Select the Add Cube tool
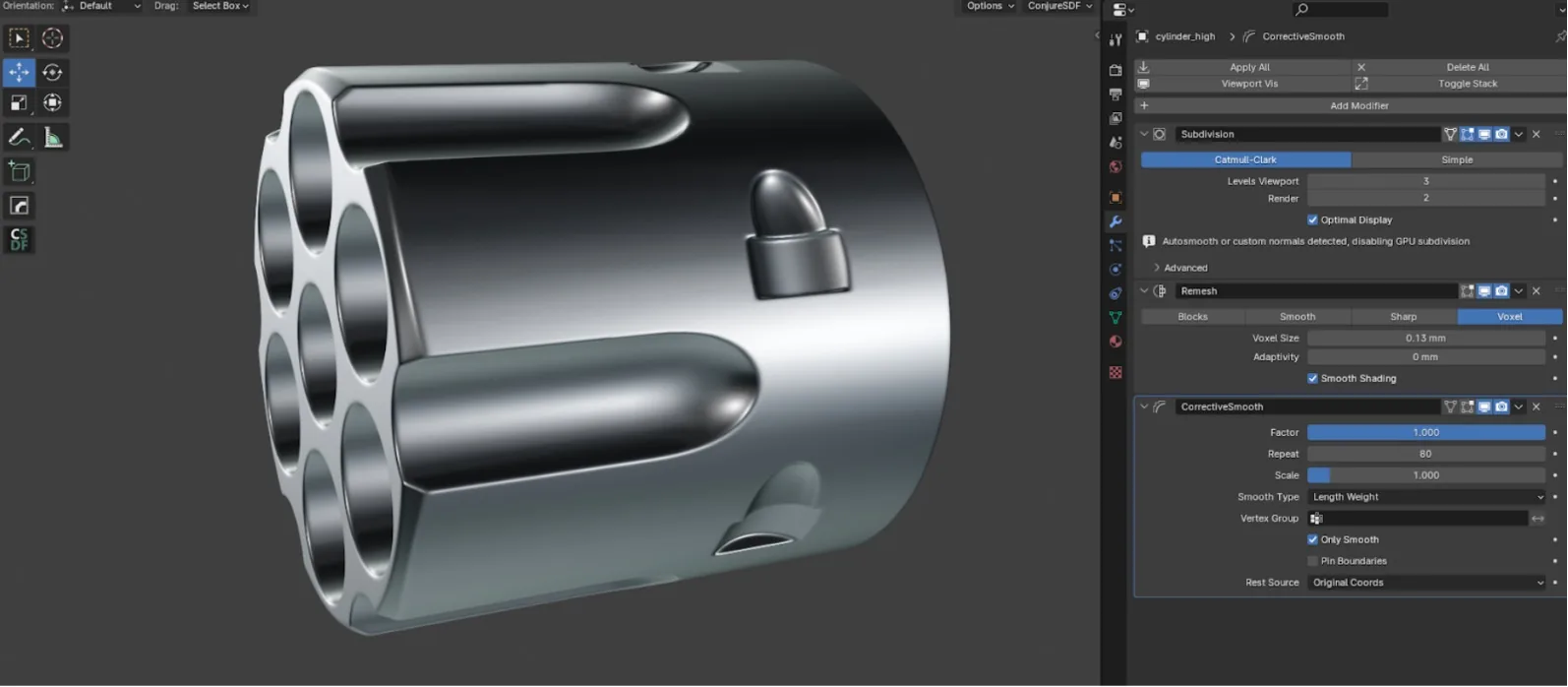1568x687 pixels. click(19, 172)
